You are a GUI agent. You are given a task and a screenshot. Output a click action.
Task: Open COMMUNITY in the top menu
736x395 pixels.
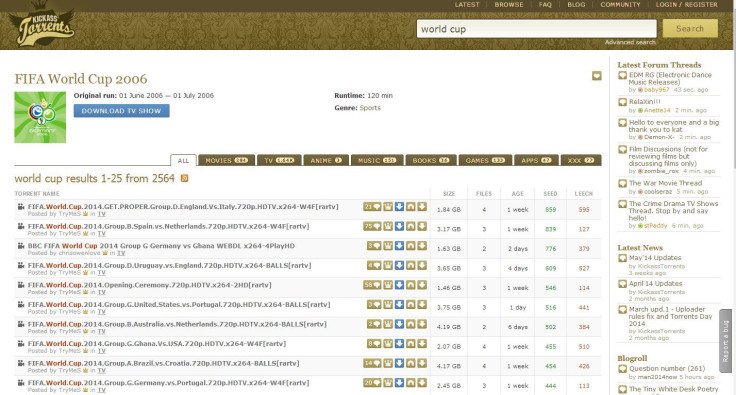[x=620, y=5]
